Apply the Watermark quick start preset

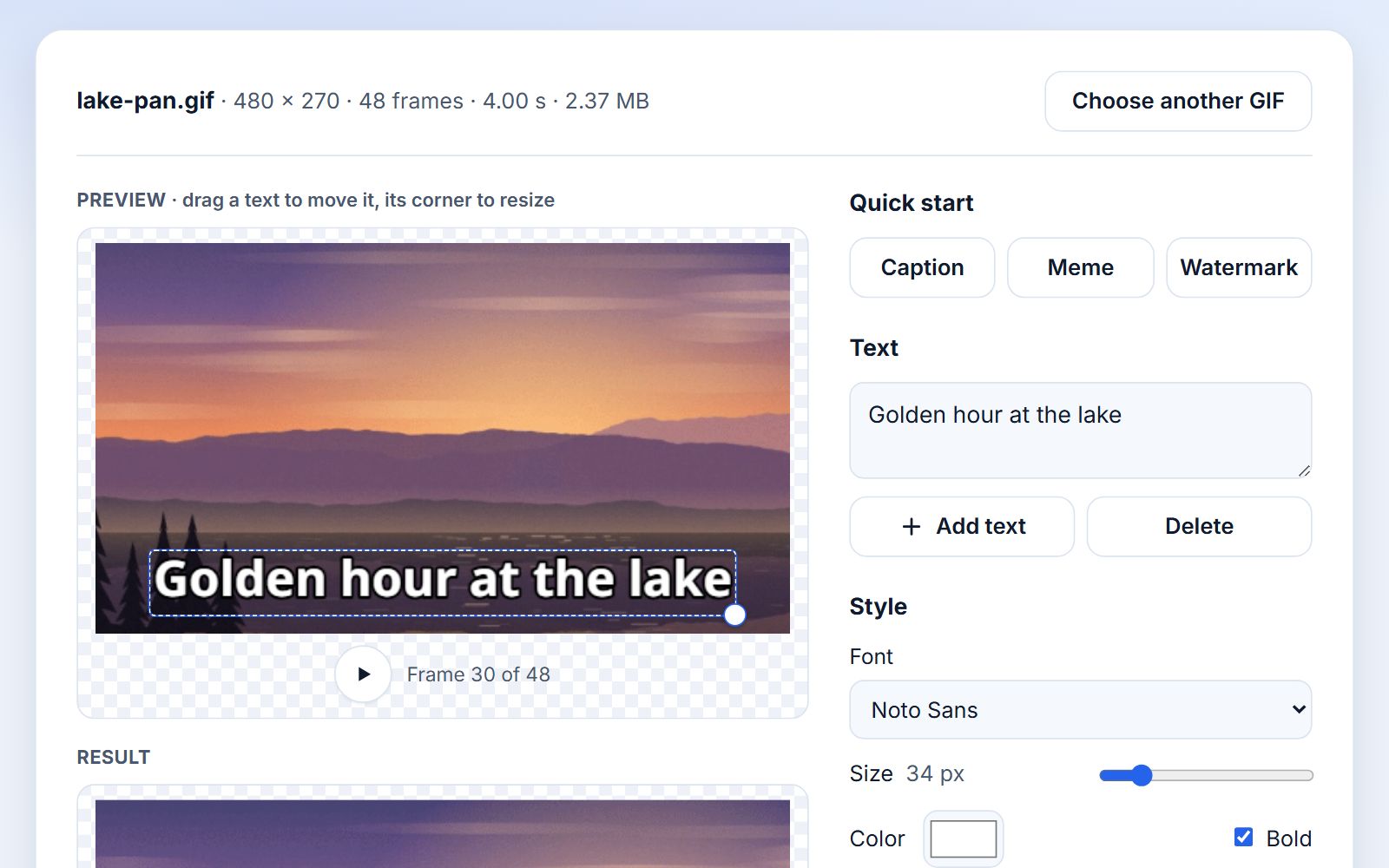click(x=1239, y=267)
